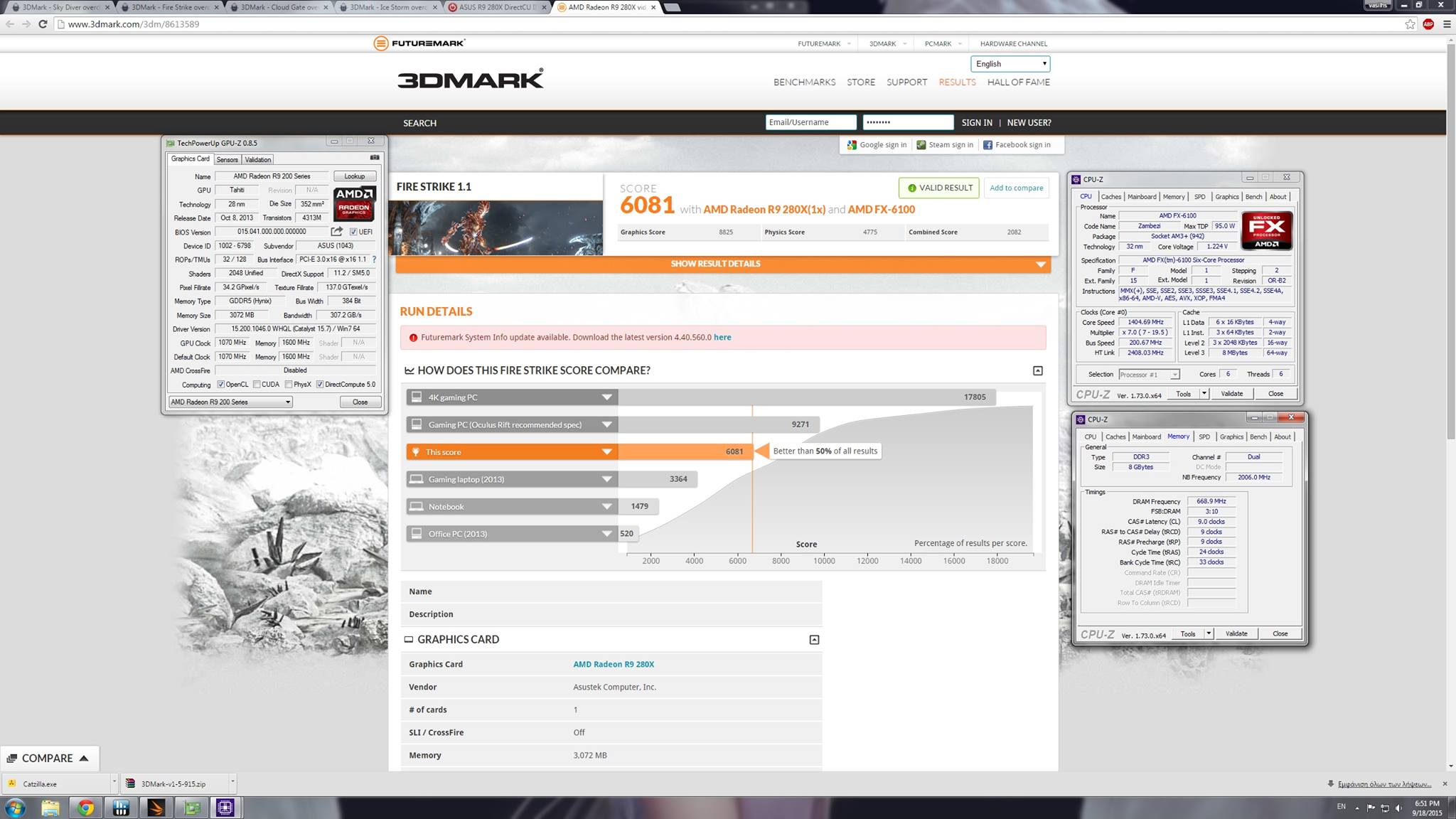The image size is (1456, 819).
Task: Click the Chrome icon in the taskbar
Action: click(85, 808)
